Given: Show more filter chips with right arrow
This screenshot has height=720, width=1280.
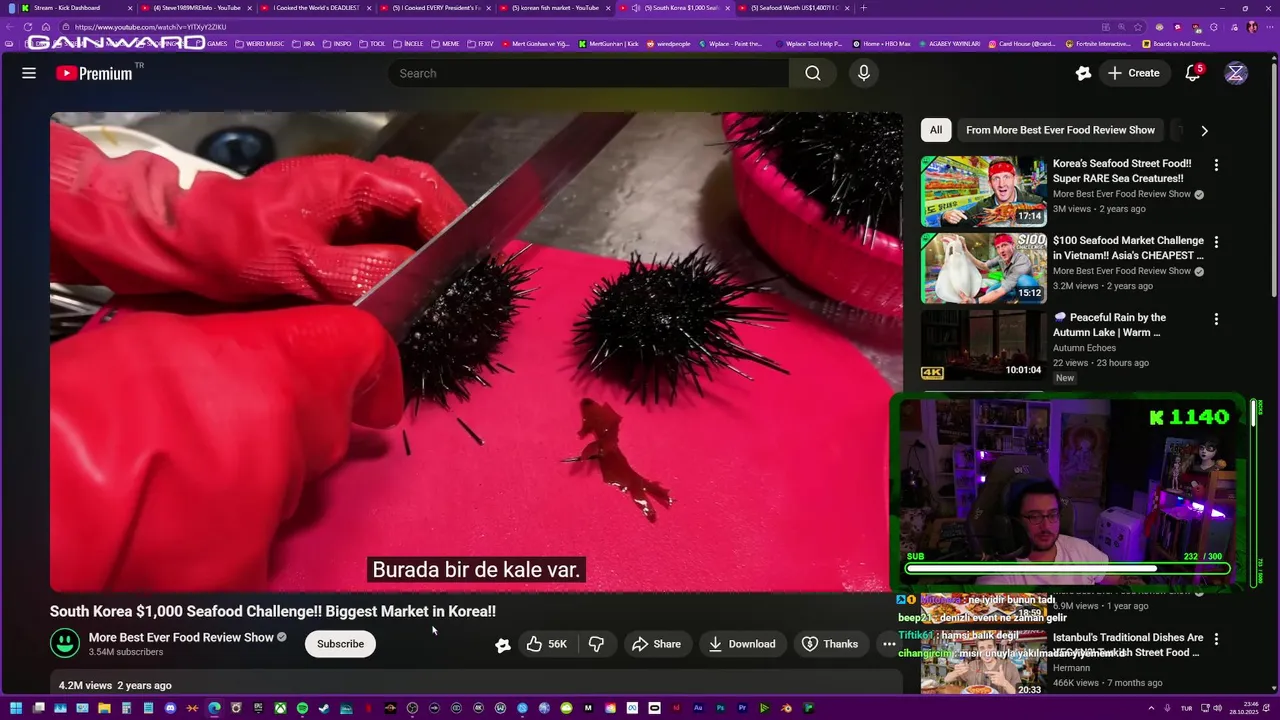Looking at the screenshot, I should coord(1204,130).
